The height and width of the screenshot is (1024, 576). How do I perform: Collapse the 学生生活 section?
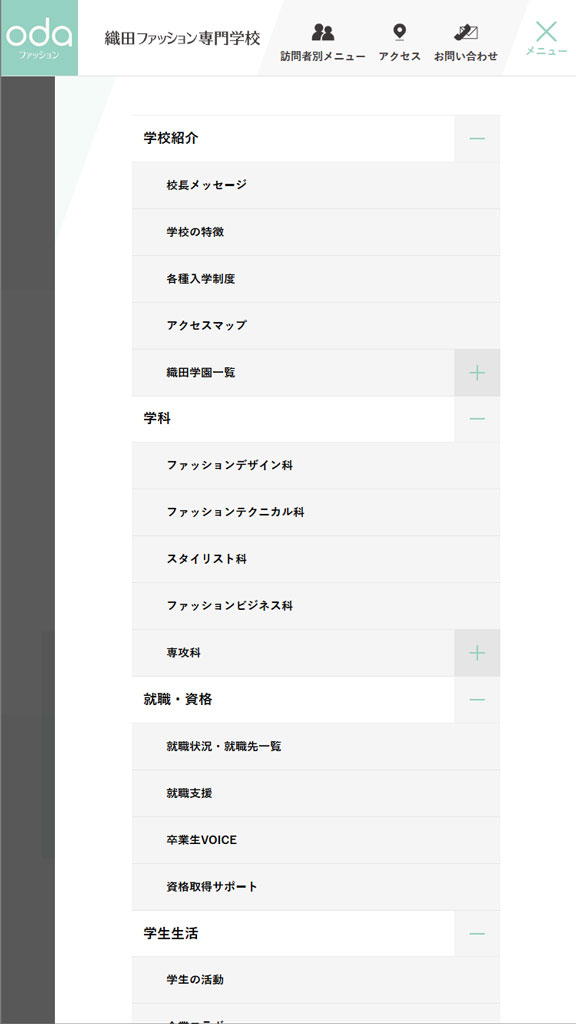tap(478, 933)
